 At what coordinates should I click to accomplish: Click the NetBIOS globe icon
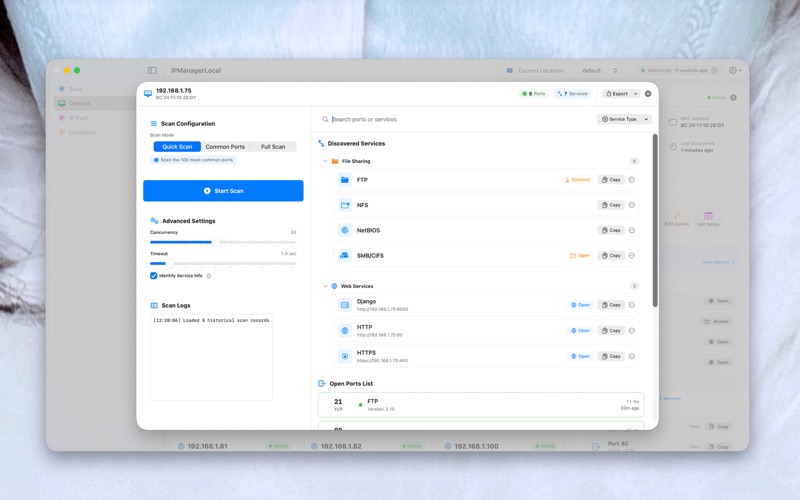[345, 230]
